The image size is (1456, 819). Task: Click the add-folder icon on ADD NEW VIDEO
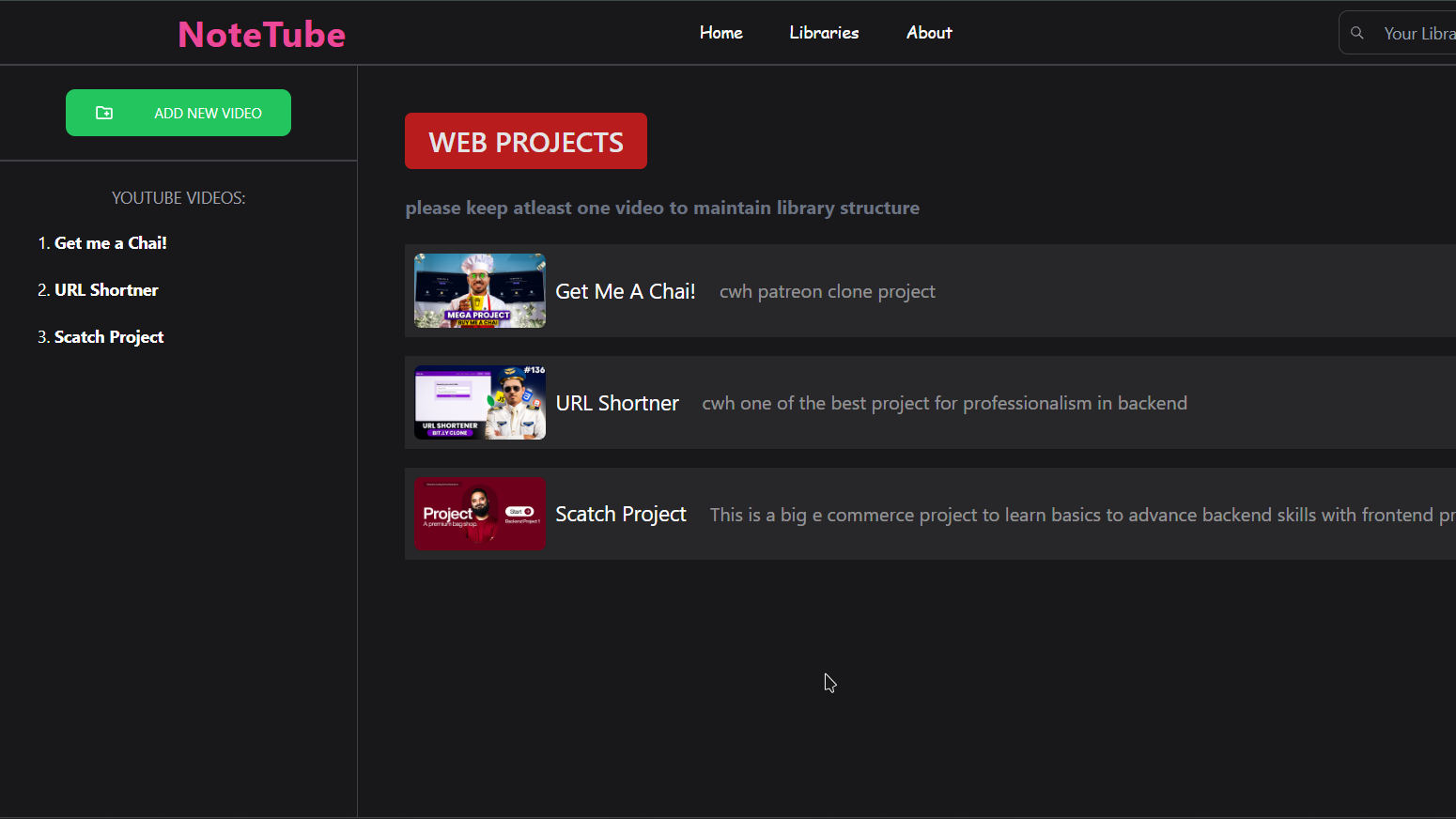pos(103,112)
